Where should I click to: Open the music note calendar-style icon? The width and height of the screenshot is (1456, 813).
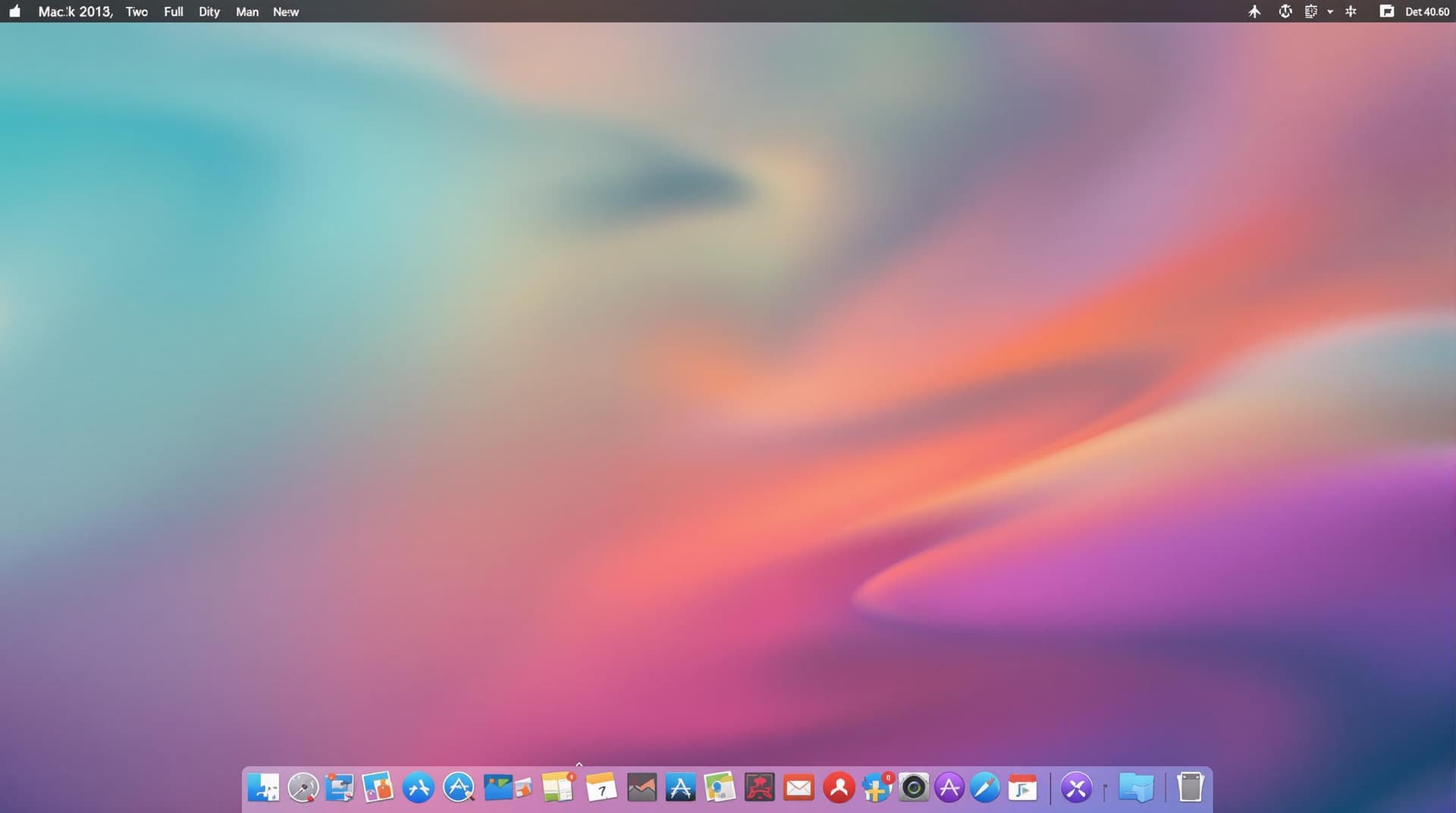click(1022, 789)
